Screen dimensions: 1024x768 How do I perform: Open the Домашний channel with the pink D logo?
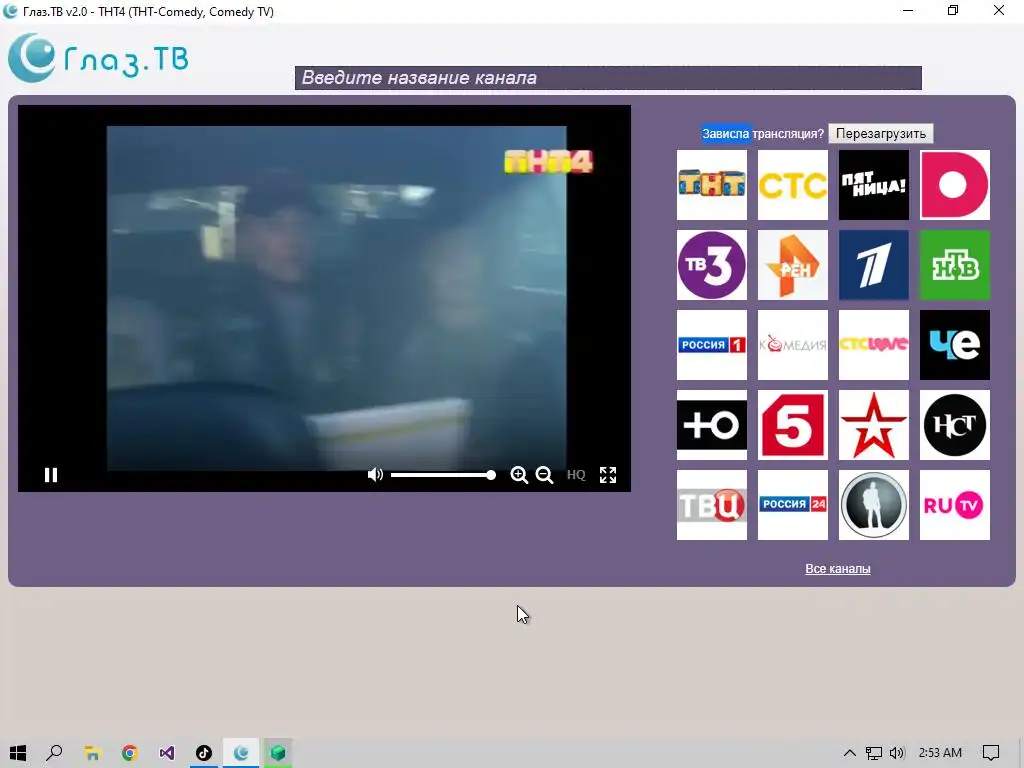(x=954, y=185)
